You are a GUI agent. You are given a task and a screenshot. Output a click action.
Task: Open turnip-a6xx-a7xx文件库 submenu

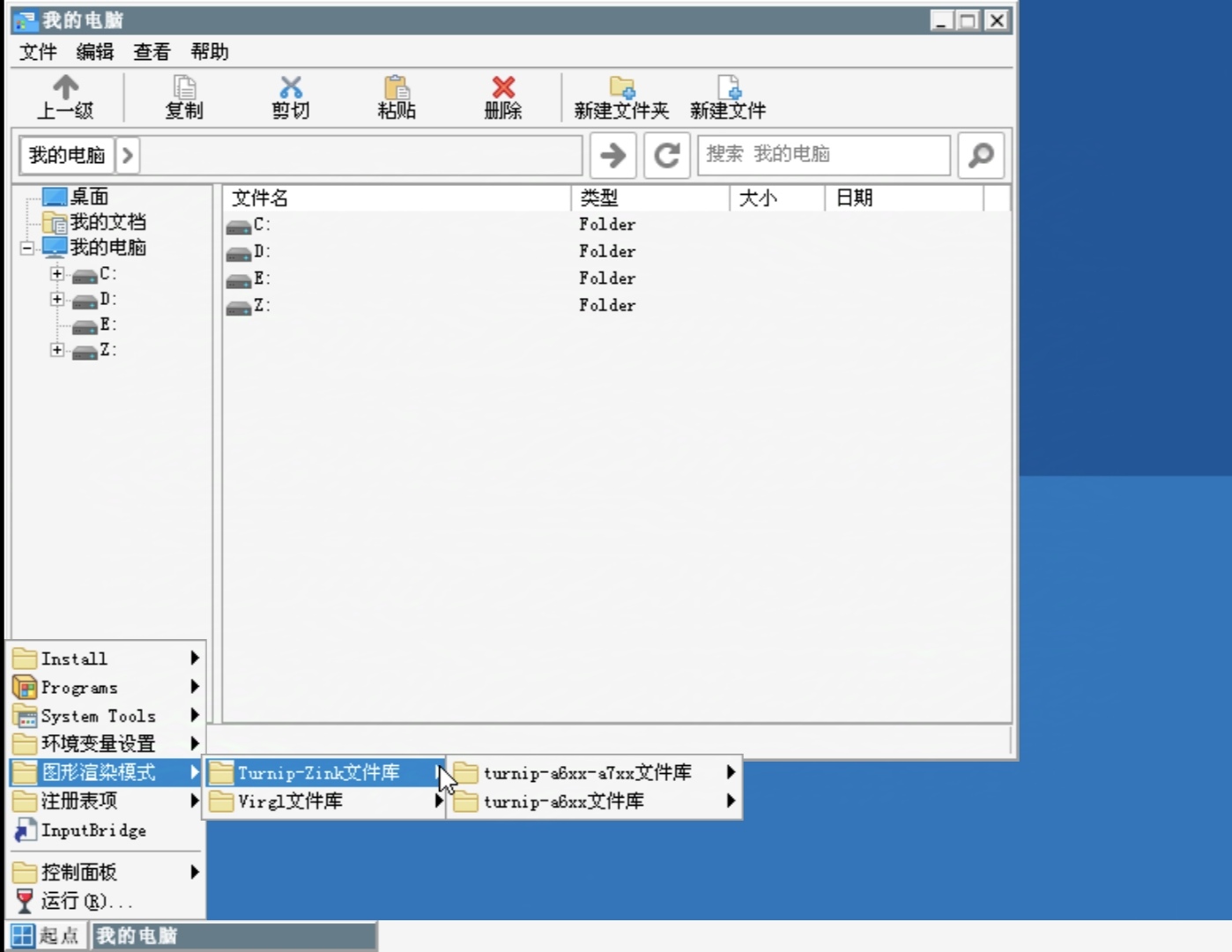click(595, 773)
